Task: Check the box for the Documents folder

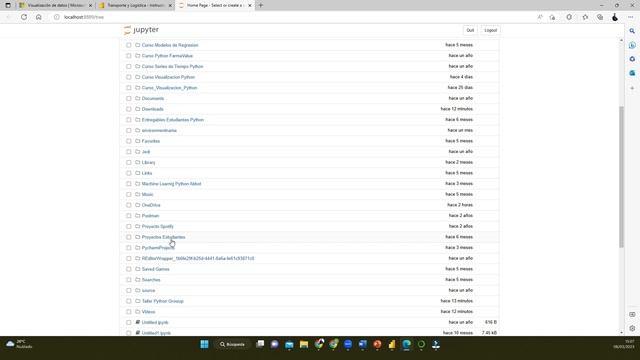Action: pyautogui.click(x=129, y=98)
